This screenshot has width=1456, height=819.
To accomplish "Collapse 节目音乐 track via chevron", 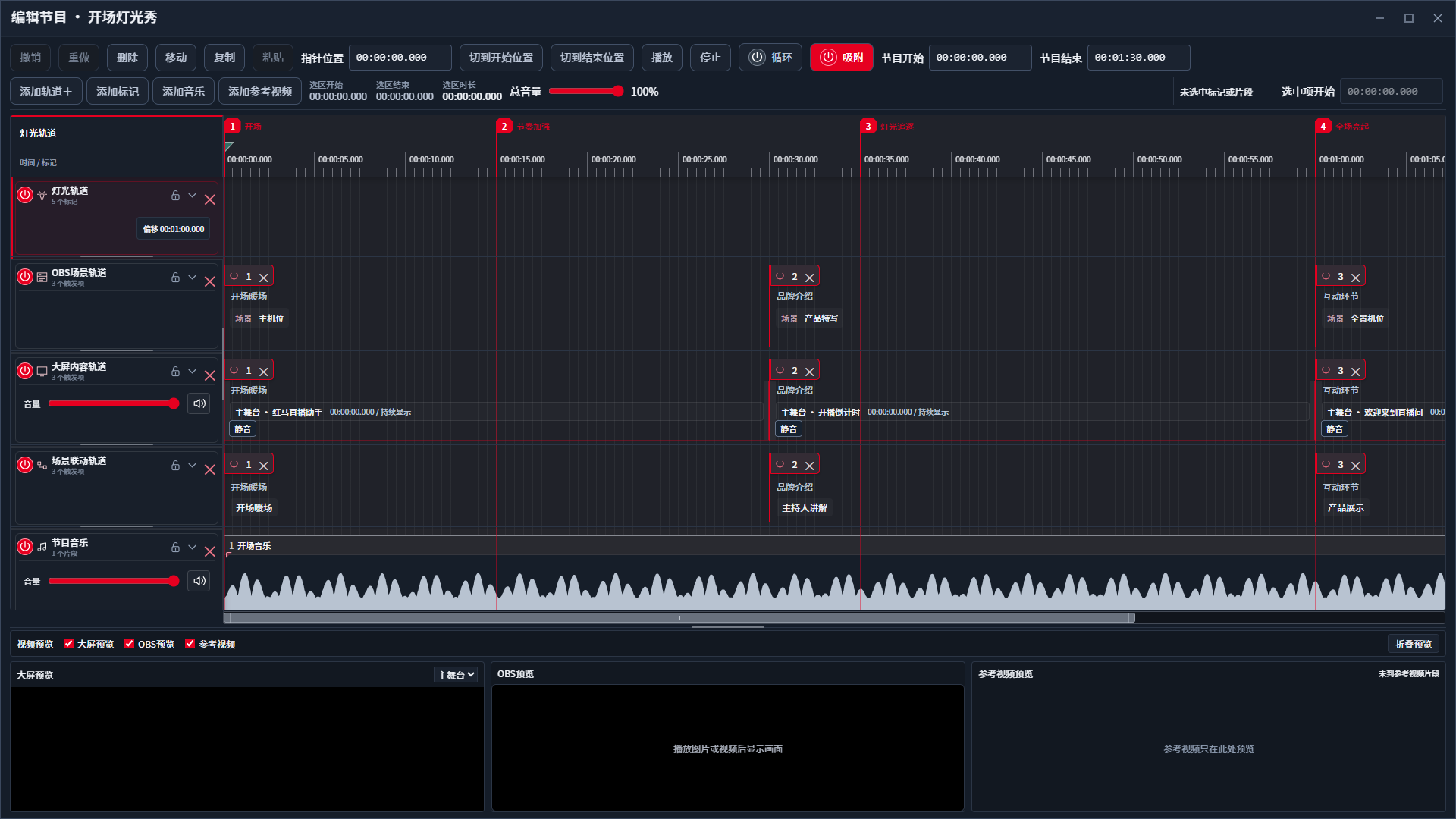I will pyautogui.click(x=193, y=548).
